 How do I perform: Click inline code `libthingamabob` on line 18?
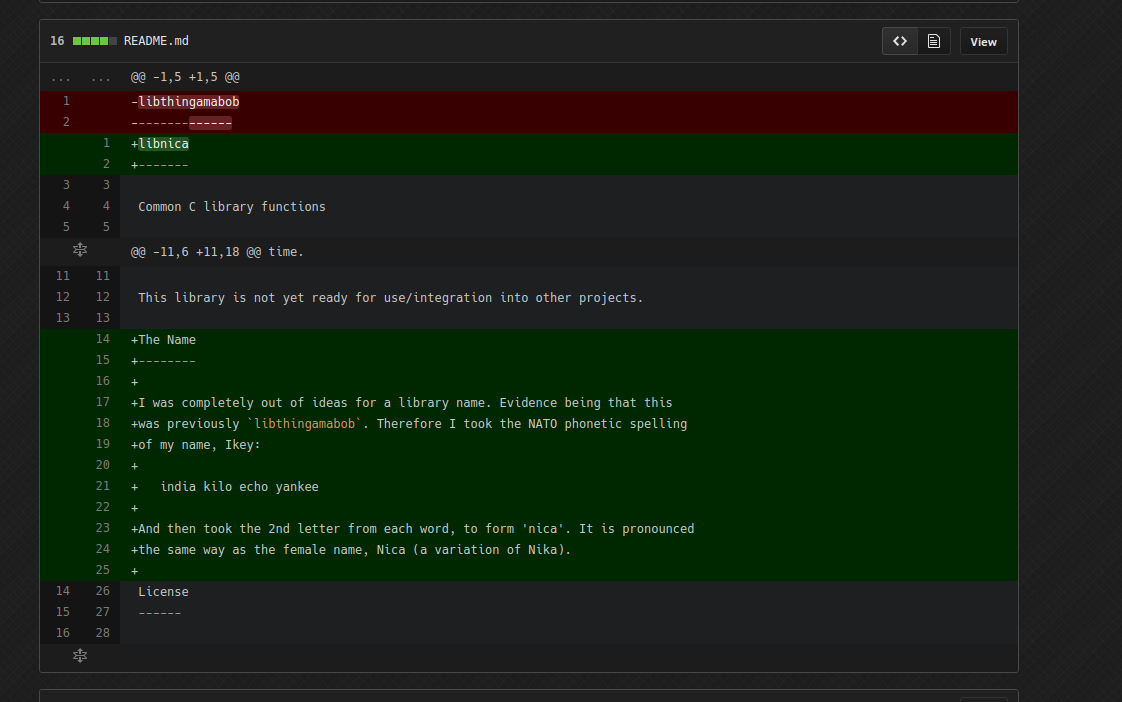pyautogui.click(x=304, y=424)
